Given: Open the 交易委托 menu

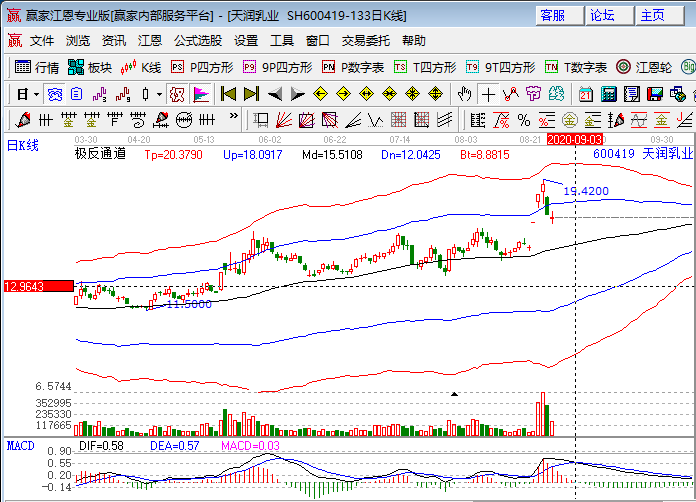Looking at the screenshot, I should (x=365, y=41).
